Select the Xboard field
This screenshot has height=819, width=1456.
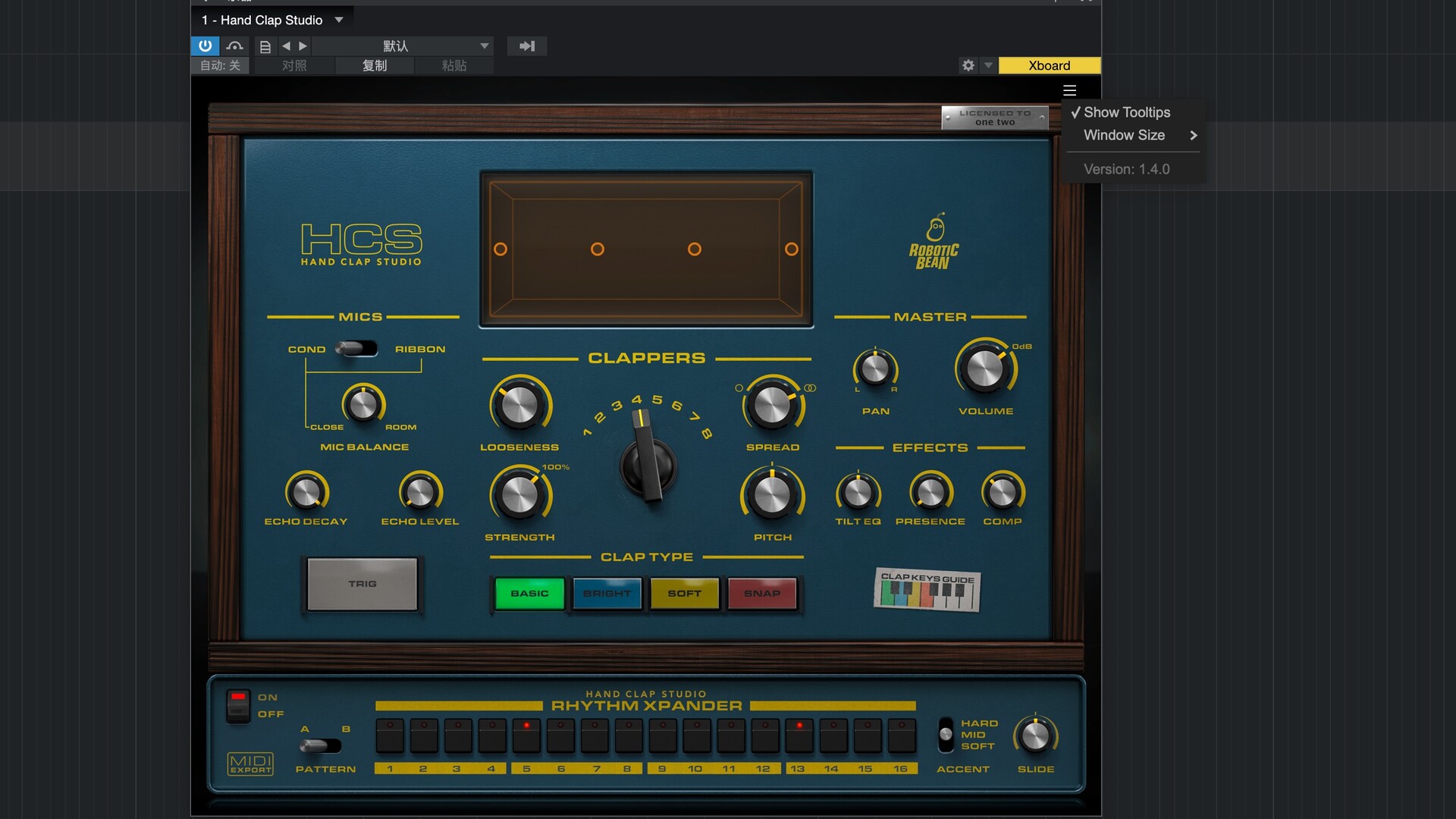[1050, 65]
